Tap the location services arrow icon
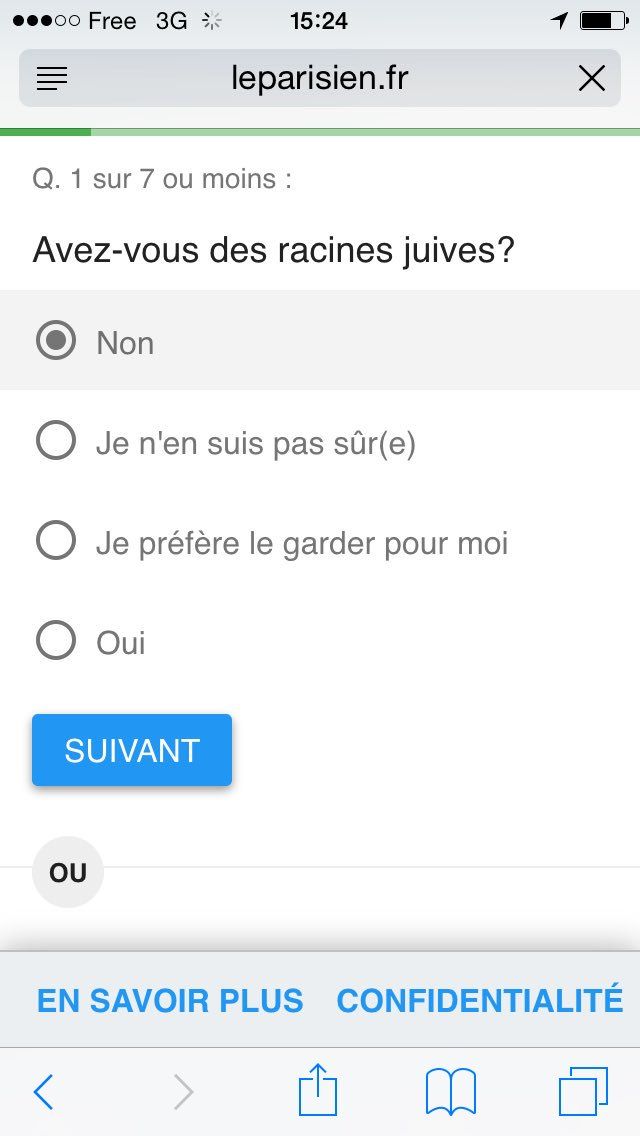640x1136 pixels. point(560,21)
